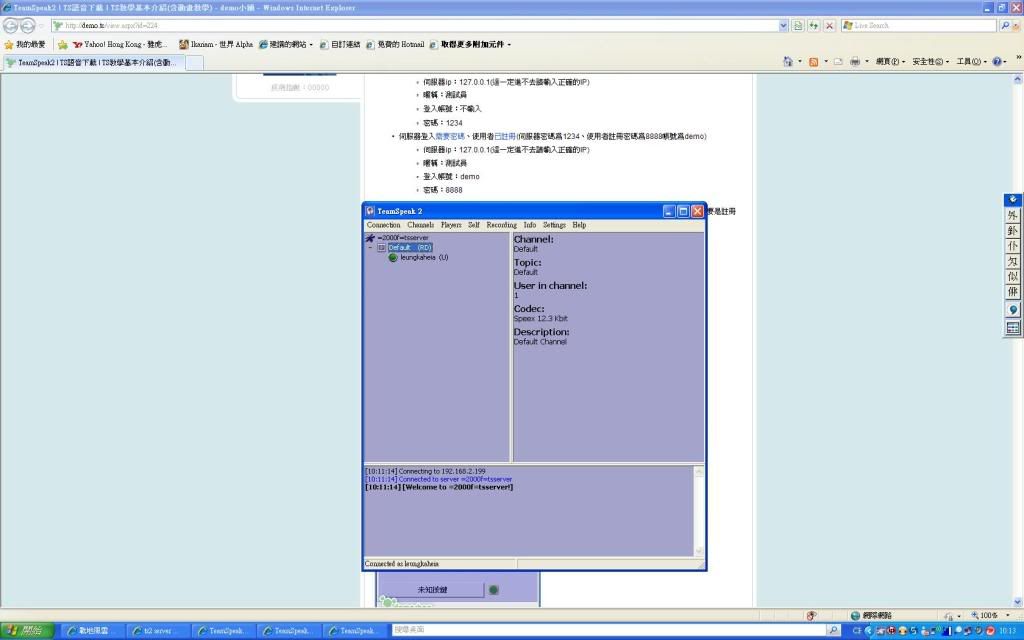Screen dimensions: 1024x640
Task: Click the TeamSpeak server icon in tree
Action: click(x=370, y=238)
